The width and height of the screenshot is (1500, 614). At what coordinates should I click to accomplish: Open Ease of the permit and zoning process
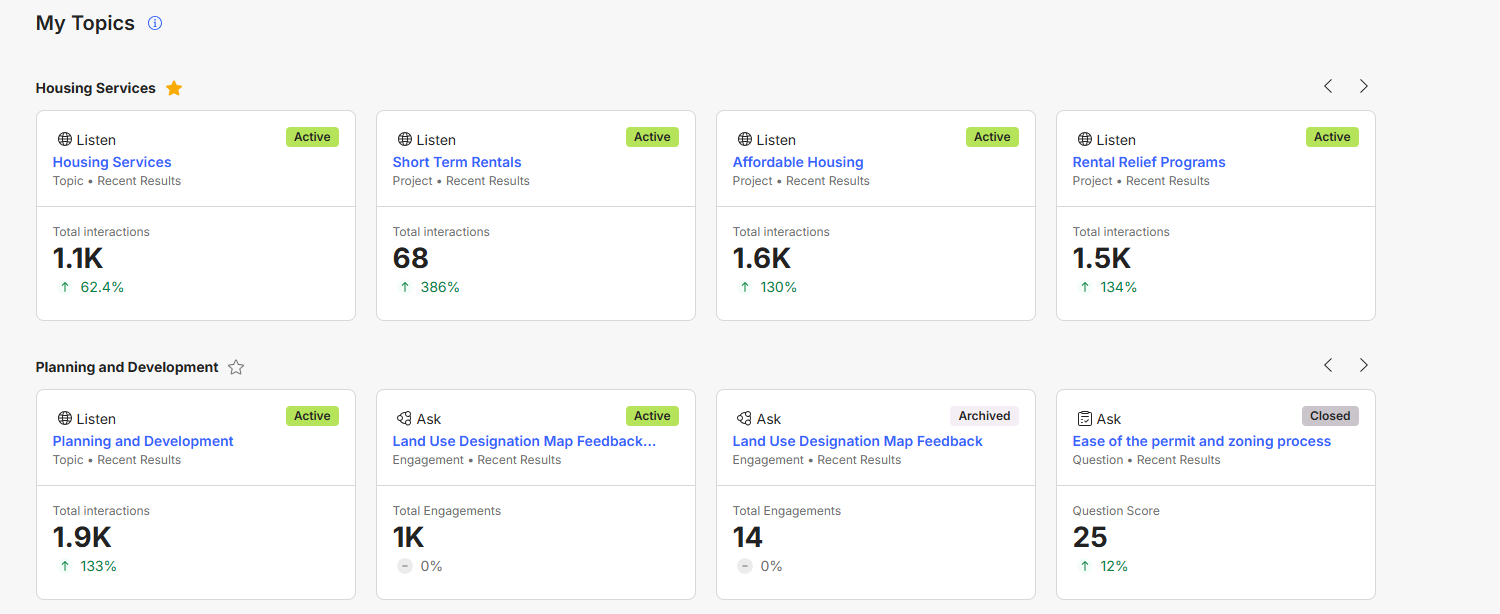click(x=1201, y=441)
